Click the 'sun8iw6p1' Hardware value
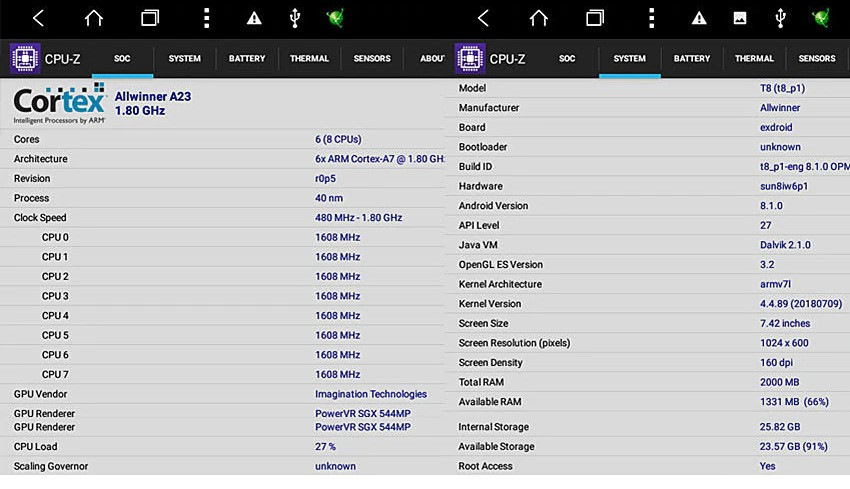Viewport: 850px width, 489px height. (784, 186)
